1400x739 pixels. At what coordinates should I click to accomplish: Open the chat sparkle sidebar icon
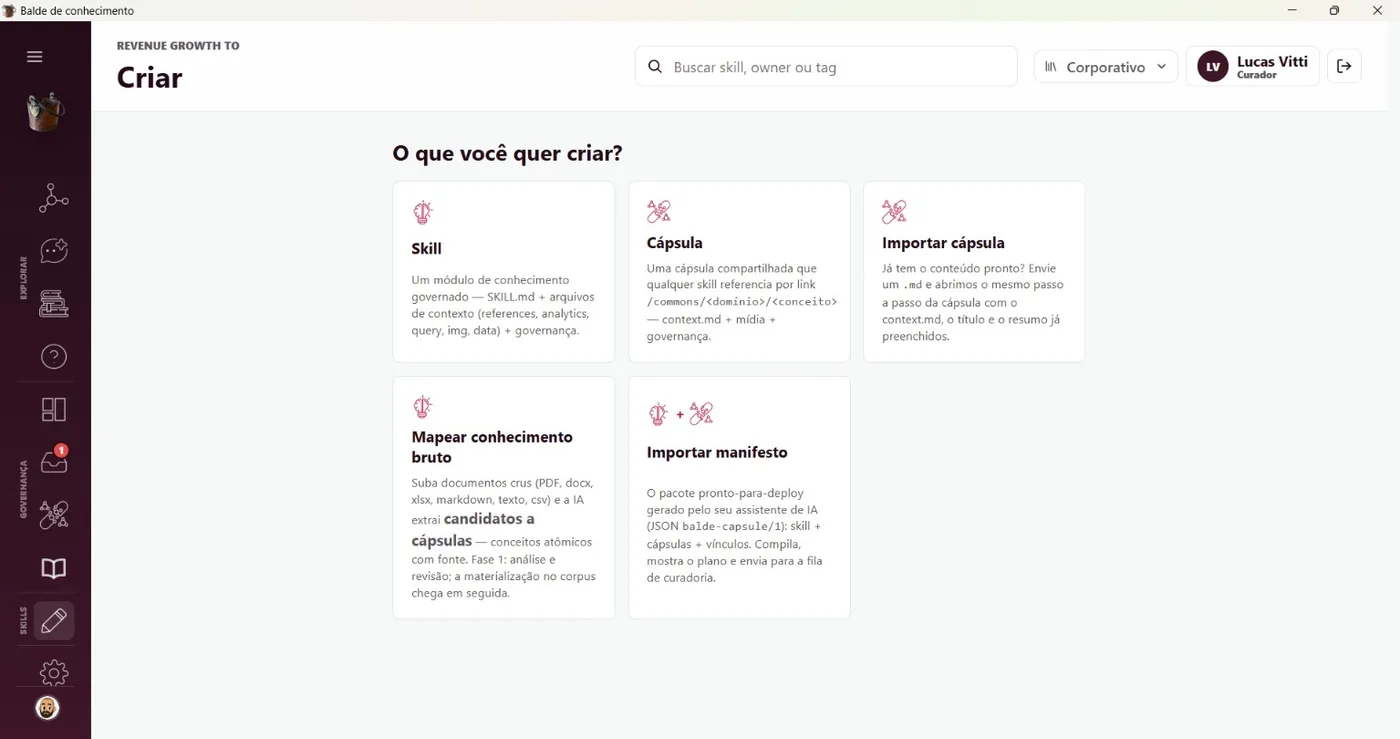click(53, 251)
